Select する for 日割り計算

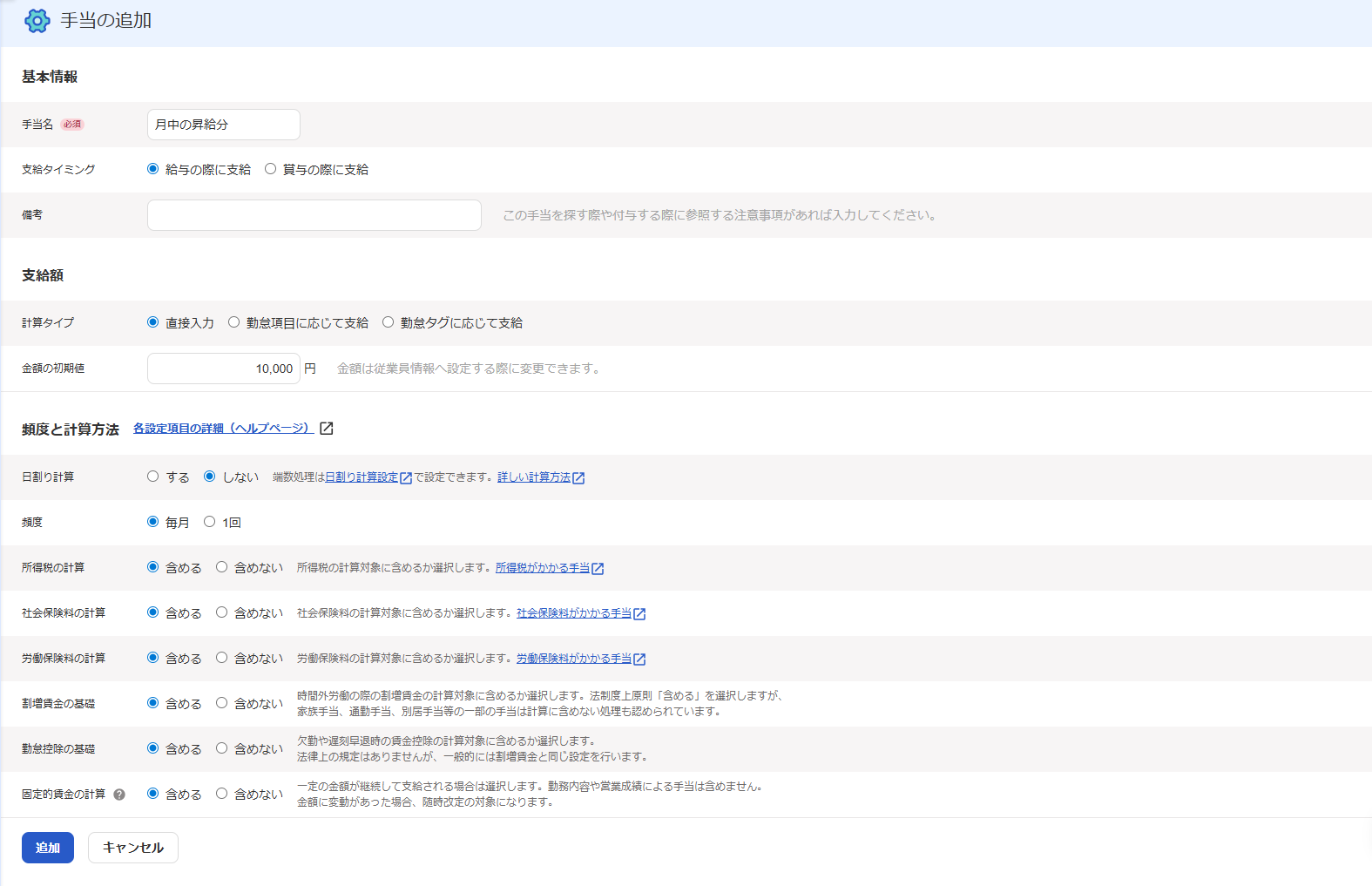point(153,477)
